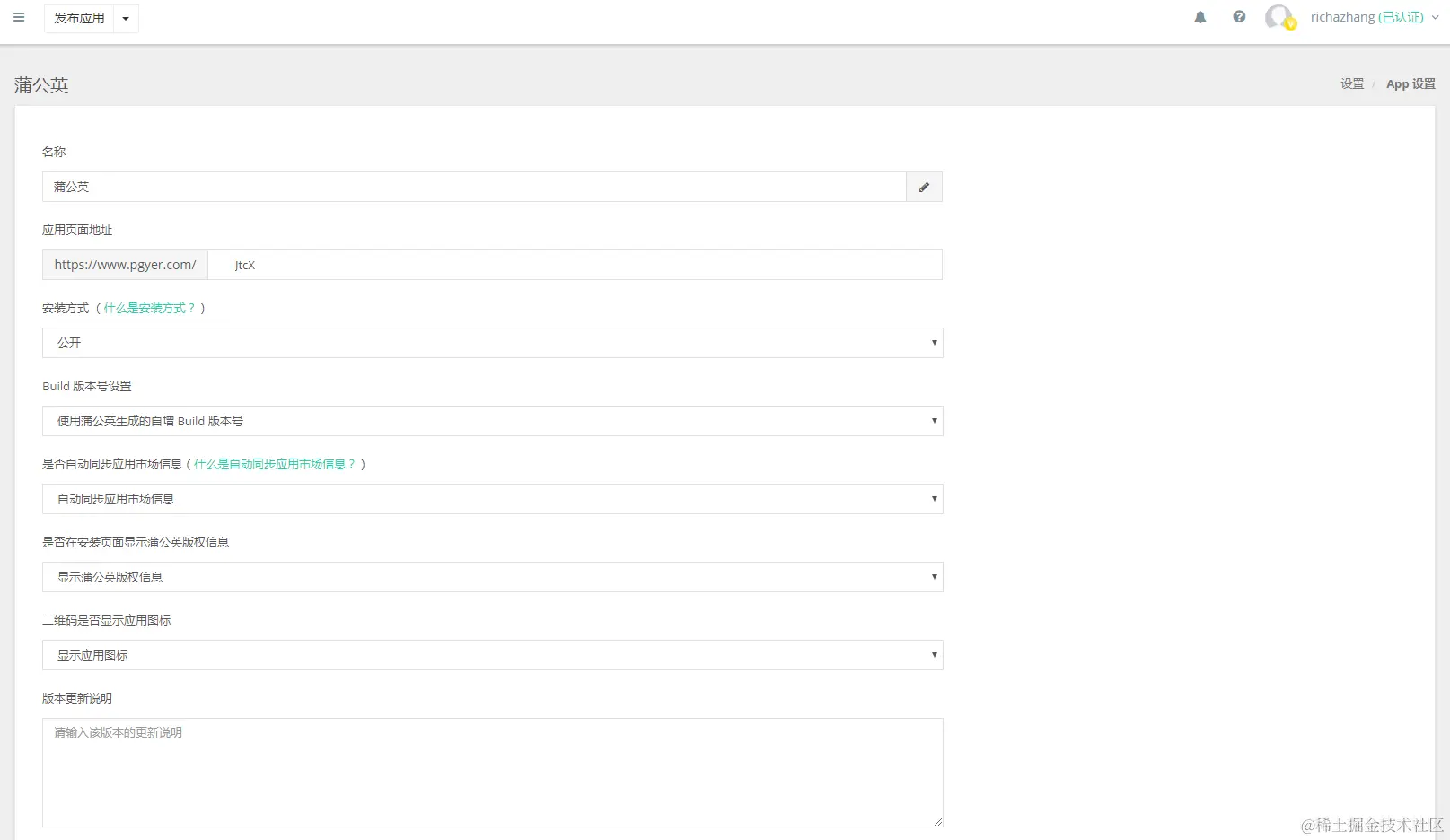Click the pencil edit icon beside name
The image size is (1450, 840).
(x=924, y=187)
